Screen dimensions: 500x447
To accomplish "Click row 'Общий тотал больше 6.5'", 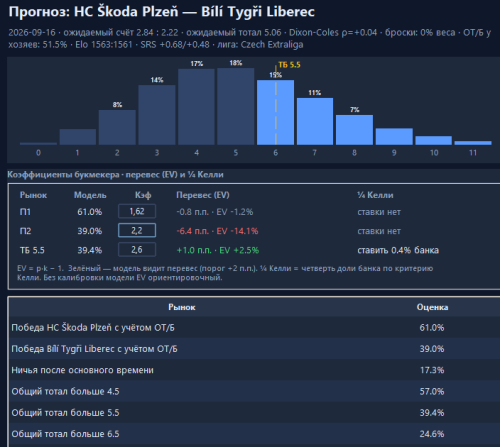I will pyautogui.click(x=254, y=434).
